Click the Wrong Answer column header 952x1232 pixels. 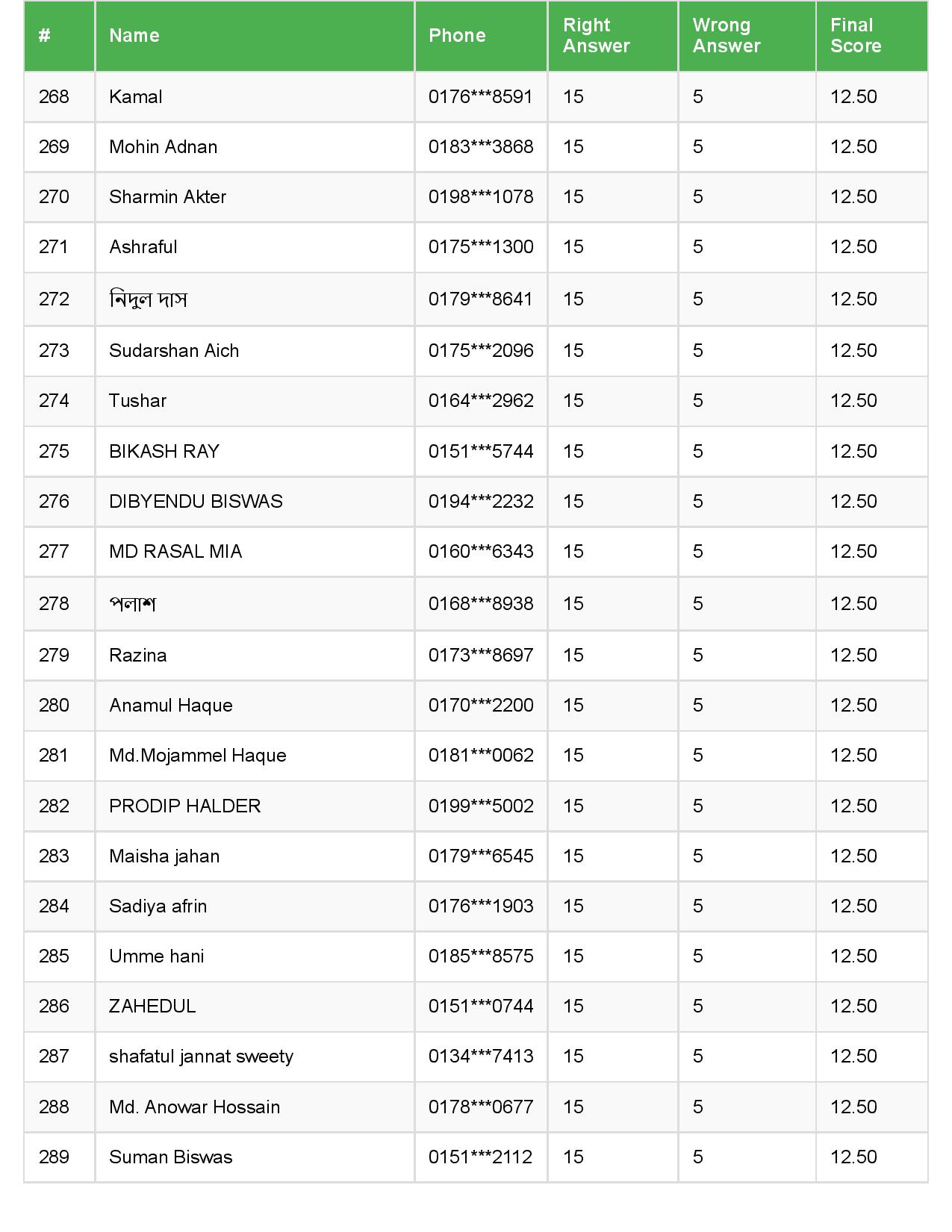(726, 36)
